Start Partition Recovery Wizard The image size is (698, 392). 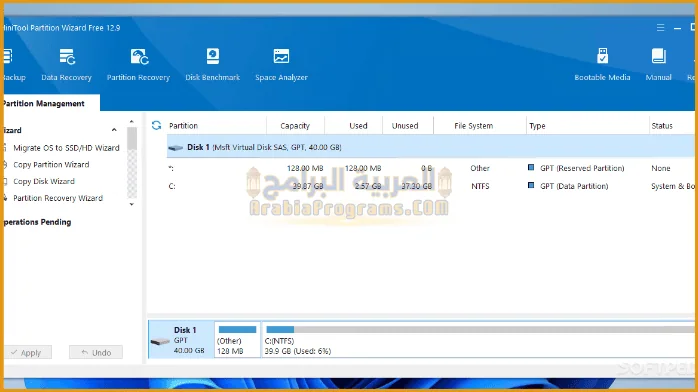(x=58, y=198)
